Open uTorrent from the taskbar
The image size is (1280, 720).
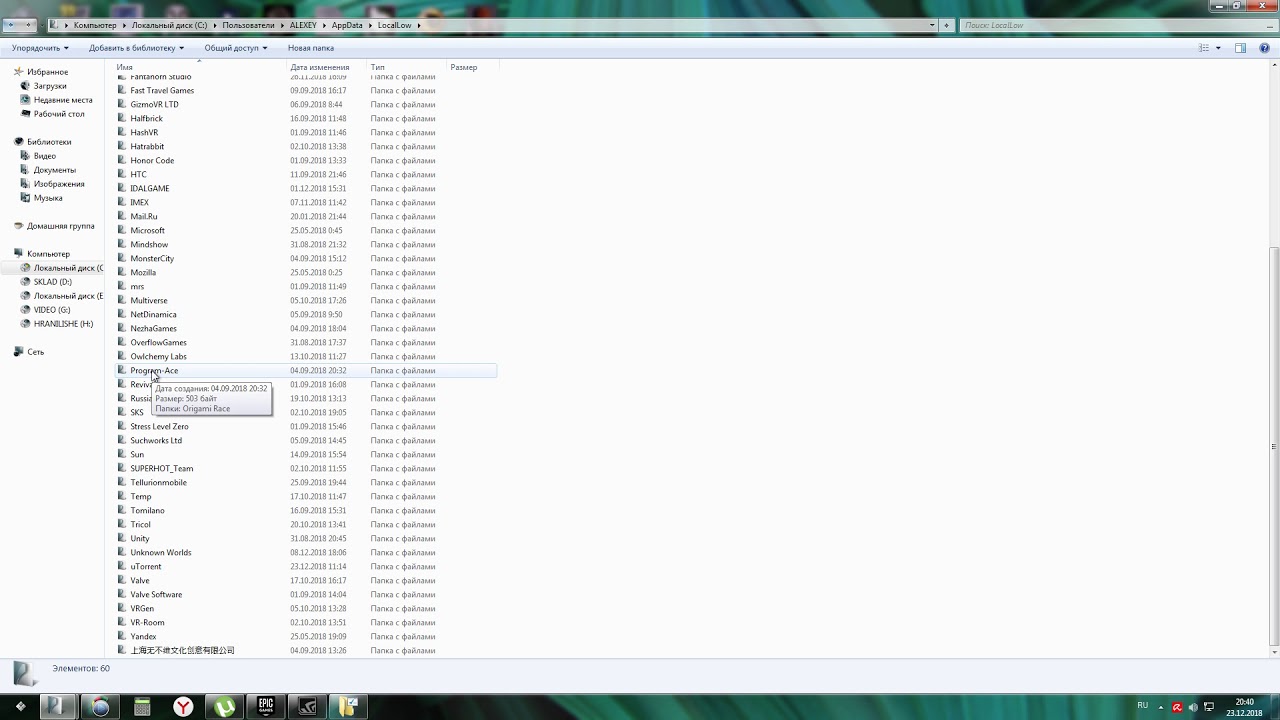pyautogui.click(x=225, y=706)
